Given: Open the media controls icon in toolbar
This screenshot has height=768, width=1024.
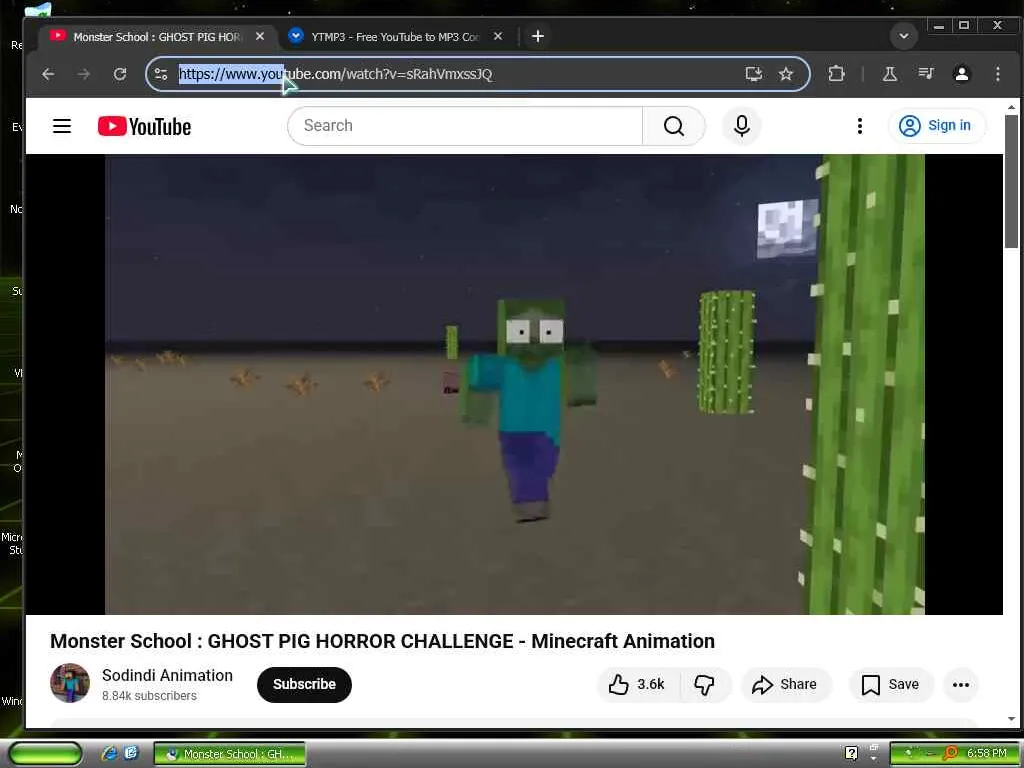Looking at the screenshot, I should tap(925, 74).
